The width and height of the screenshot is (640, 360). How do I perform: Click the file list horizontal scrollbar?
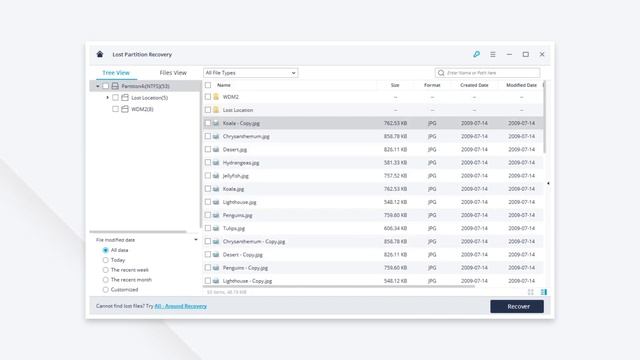pyautogui.click(x=338, y=286)
